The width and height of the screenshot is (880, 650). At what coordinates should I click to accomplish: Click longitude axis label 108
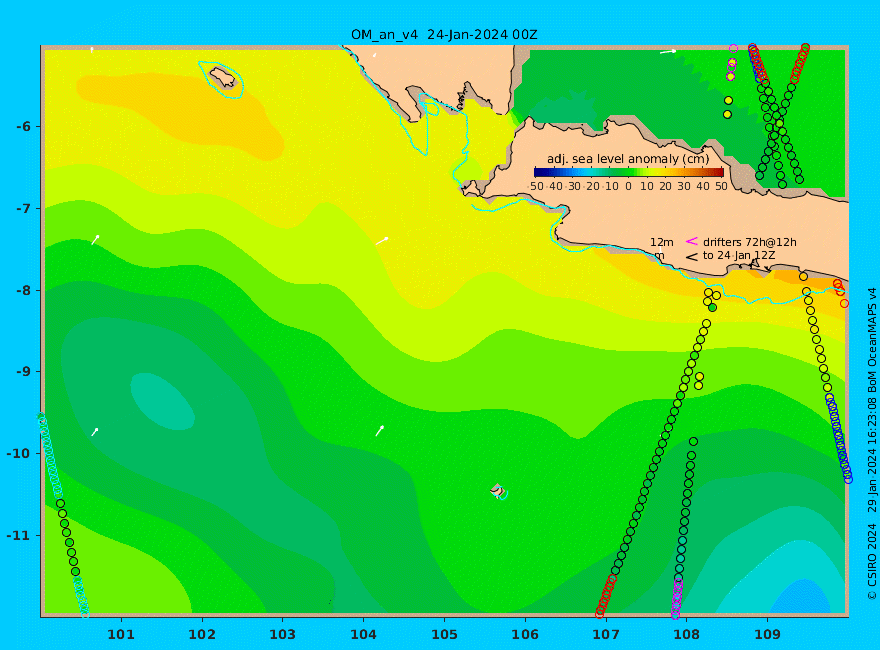tap(686, 634)
